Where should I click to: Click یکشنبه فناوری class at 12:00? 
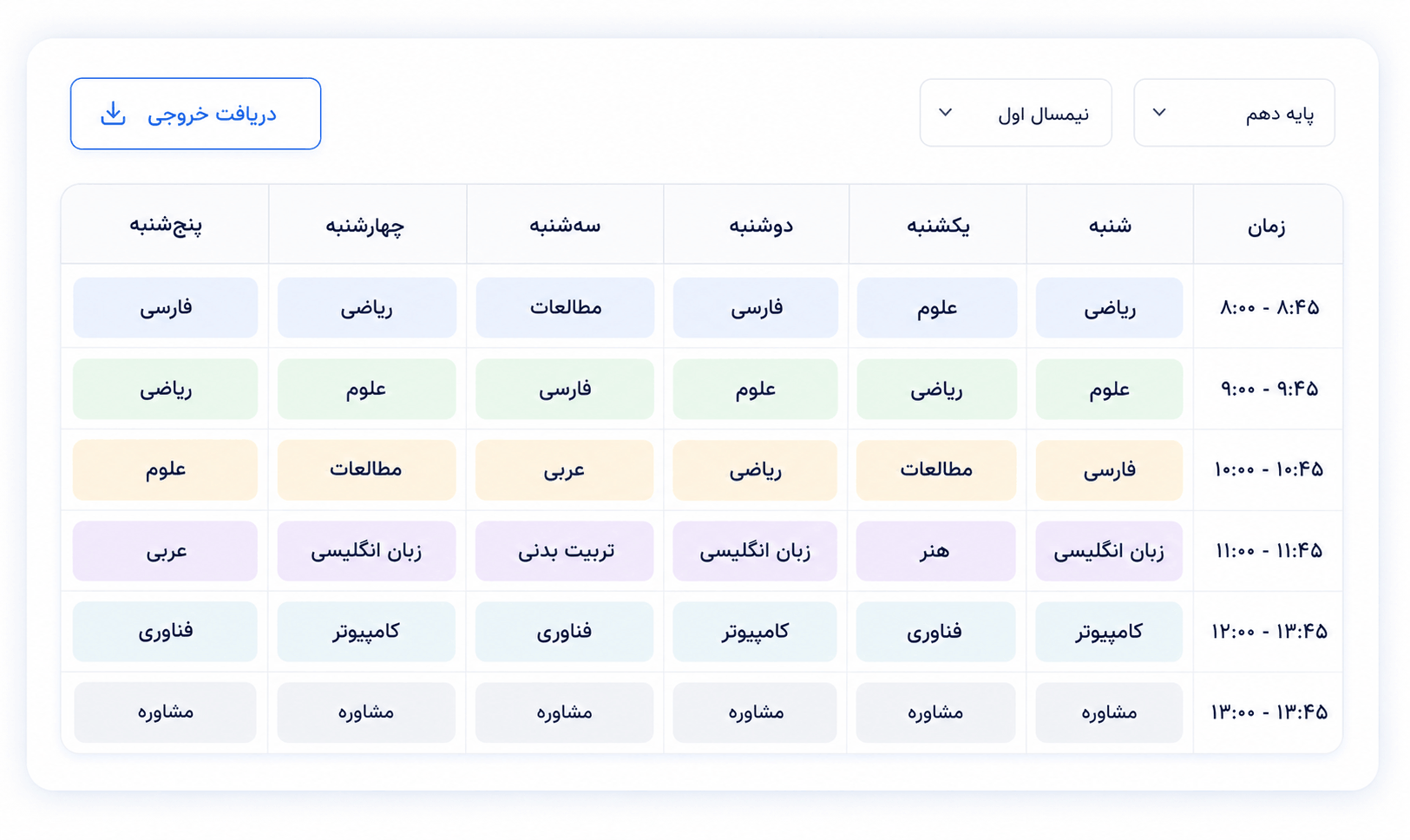click(936, 632)
